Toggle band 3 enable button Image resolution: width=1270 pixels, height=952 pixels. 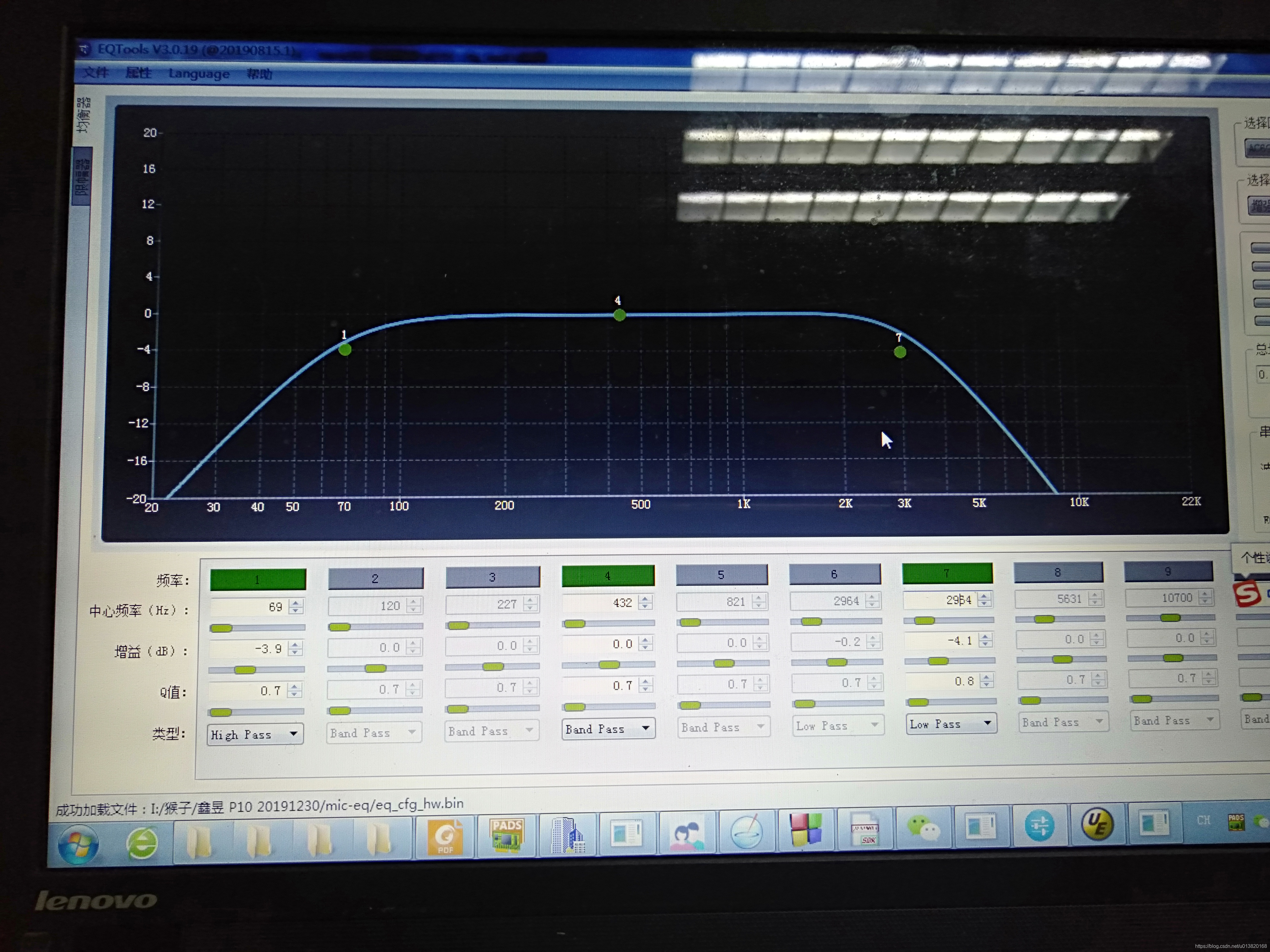[x=493, y=577]
